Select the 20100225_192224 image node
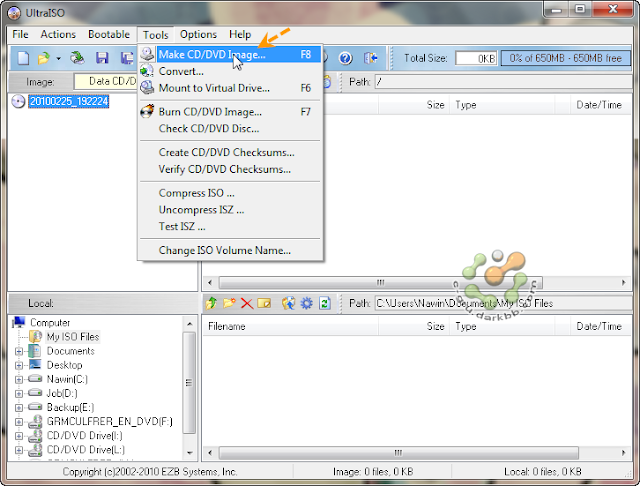The image size is (640, 486). [x=69, y=101]
